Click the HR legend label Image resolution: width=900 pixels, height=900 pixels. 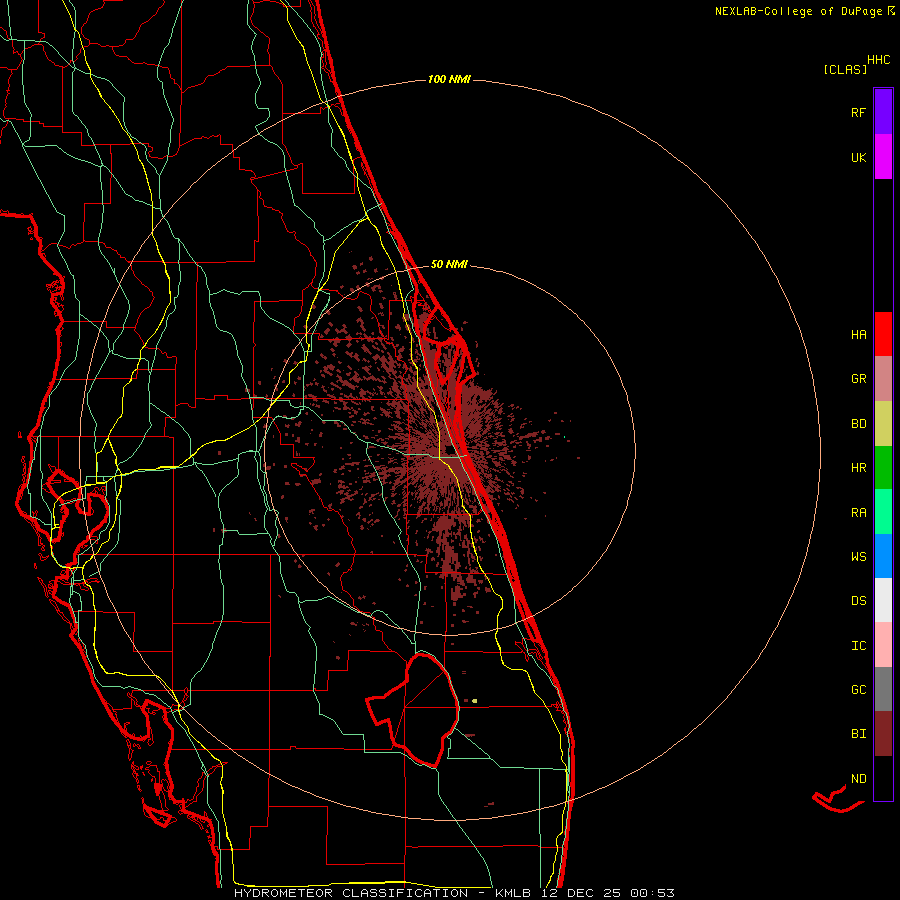(x=858, y=468)
